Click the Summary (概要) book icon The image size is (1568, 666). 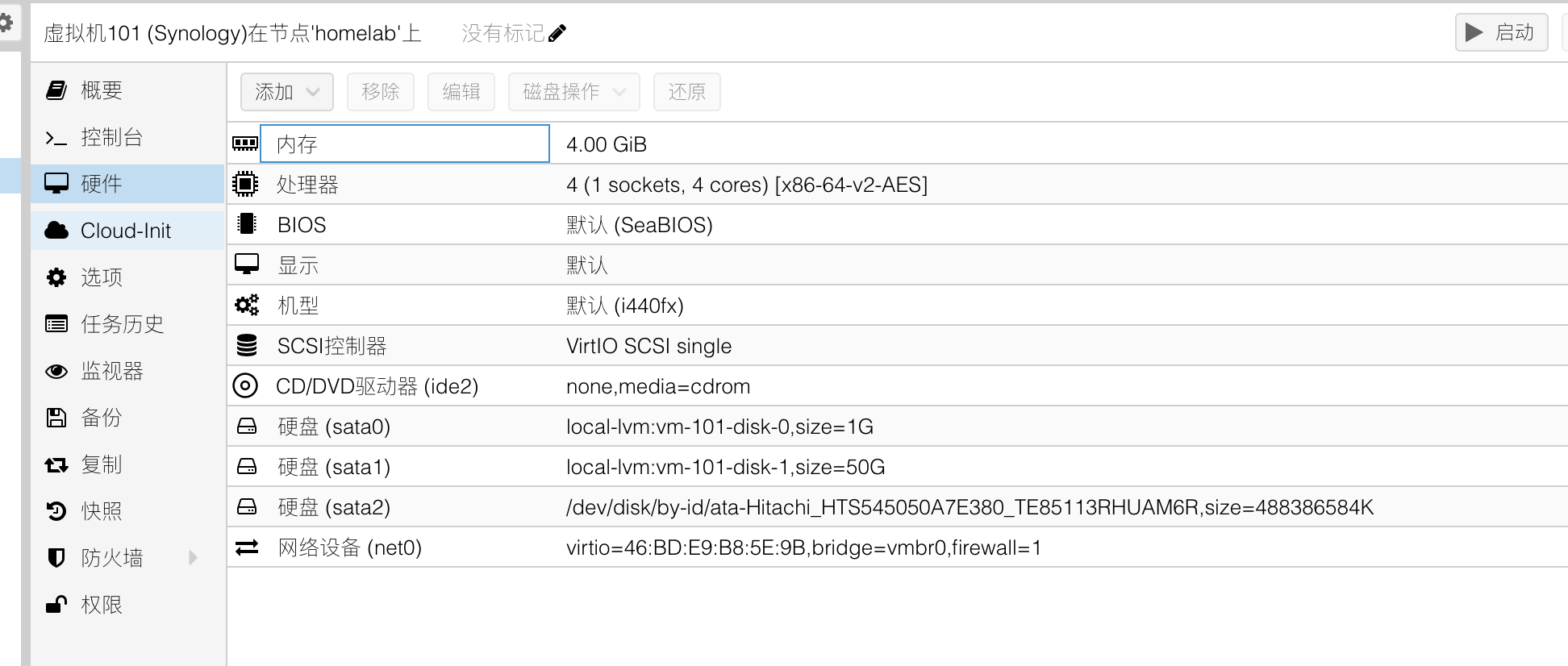pos(56,90)
